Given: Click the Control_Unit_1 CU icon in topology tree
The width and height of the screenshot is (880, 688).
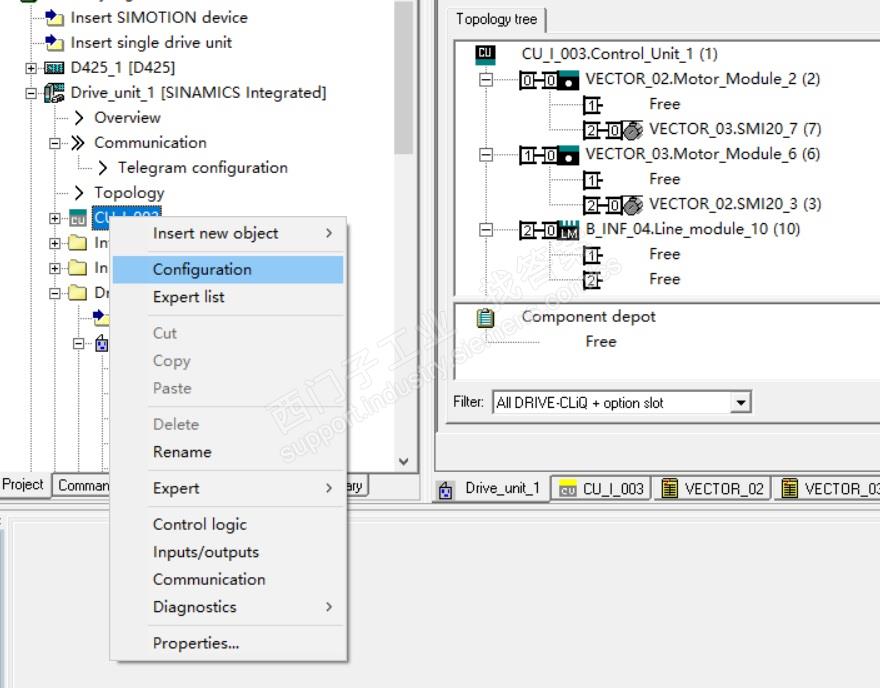Looking at the screenshot, I should pos(485,53).
